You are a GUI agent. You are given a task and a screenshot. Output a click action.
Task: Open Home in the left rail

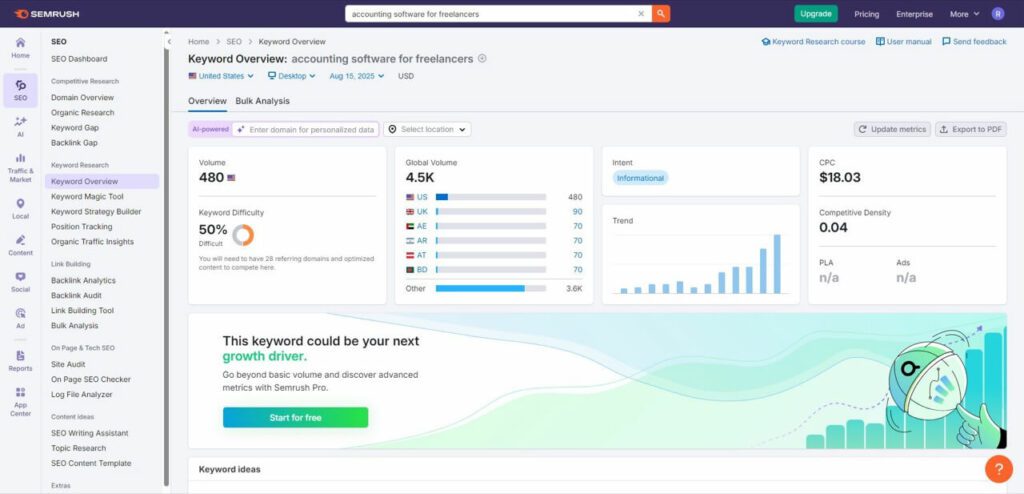(x=20, y=48)
